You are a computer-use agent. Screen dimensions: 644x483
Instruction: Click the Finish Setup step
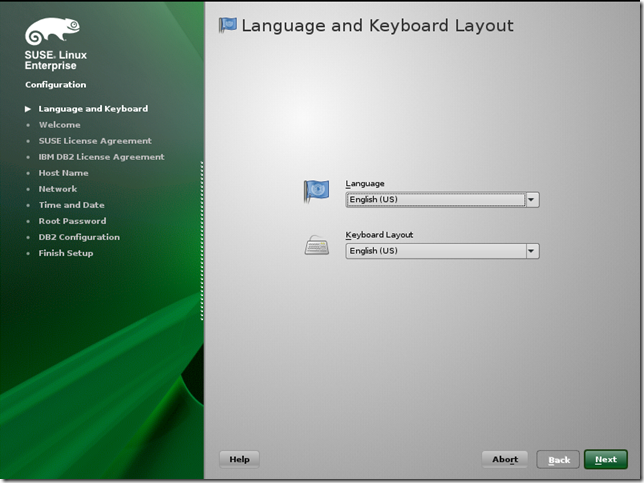(66, 253)
